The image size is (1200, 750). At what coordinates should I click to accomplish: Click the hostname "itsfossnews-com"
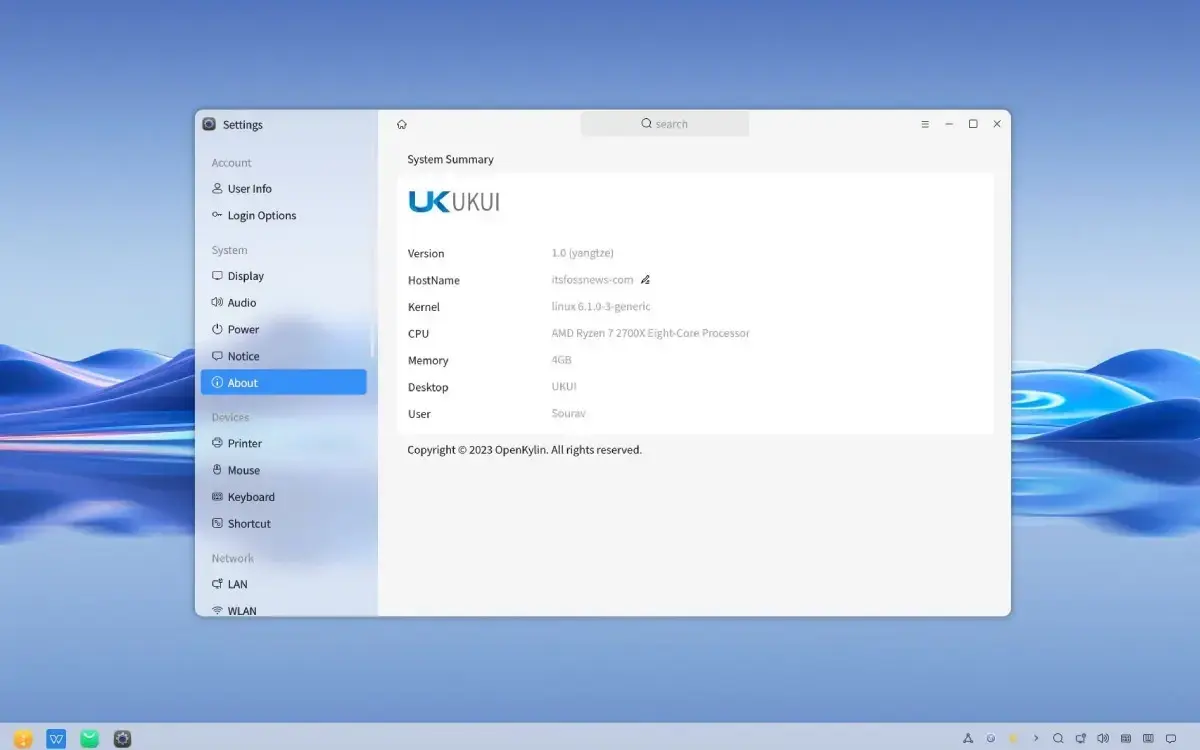592,280
